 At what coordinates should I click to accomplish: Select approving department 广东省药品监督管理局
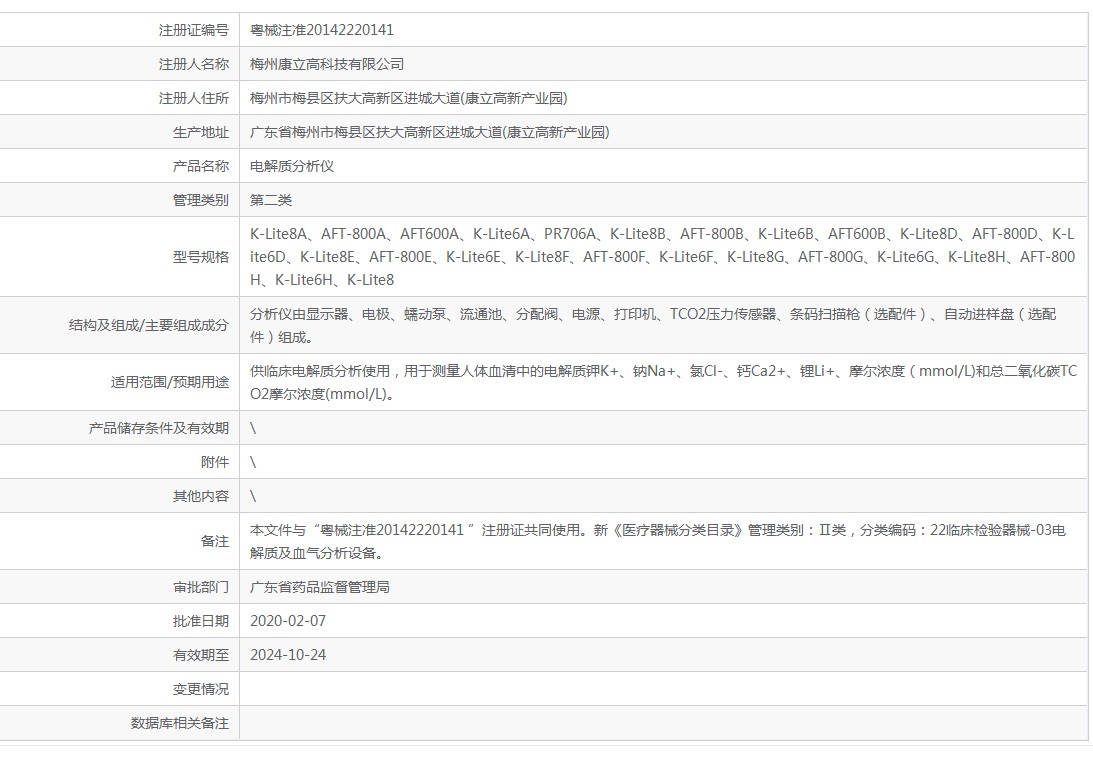320,587
